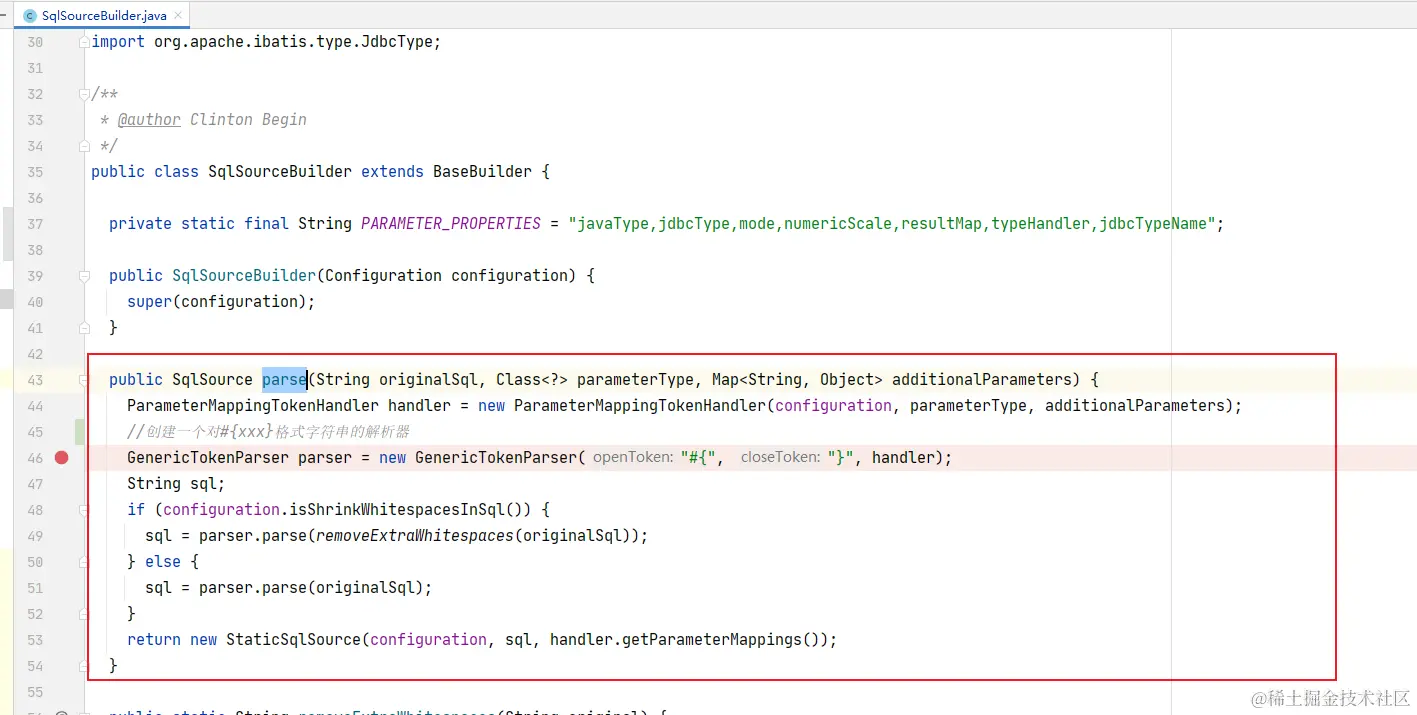Click ParameterMappingTokenHandler type at start of line 44
1417x715 pixels.
253,405
